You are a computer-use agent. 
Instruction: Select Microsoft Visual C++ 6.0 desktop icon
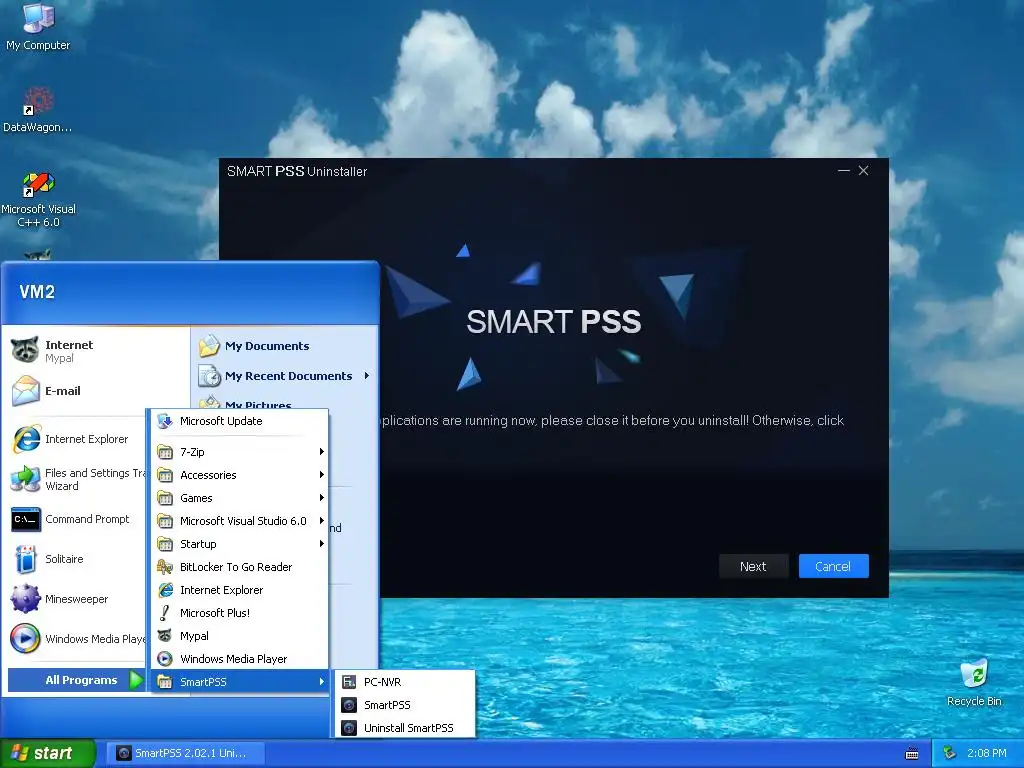pyautogui.click(x=38, y=200)
